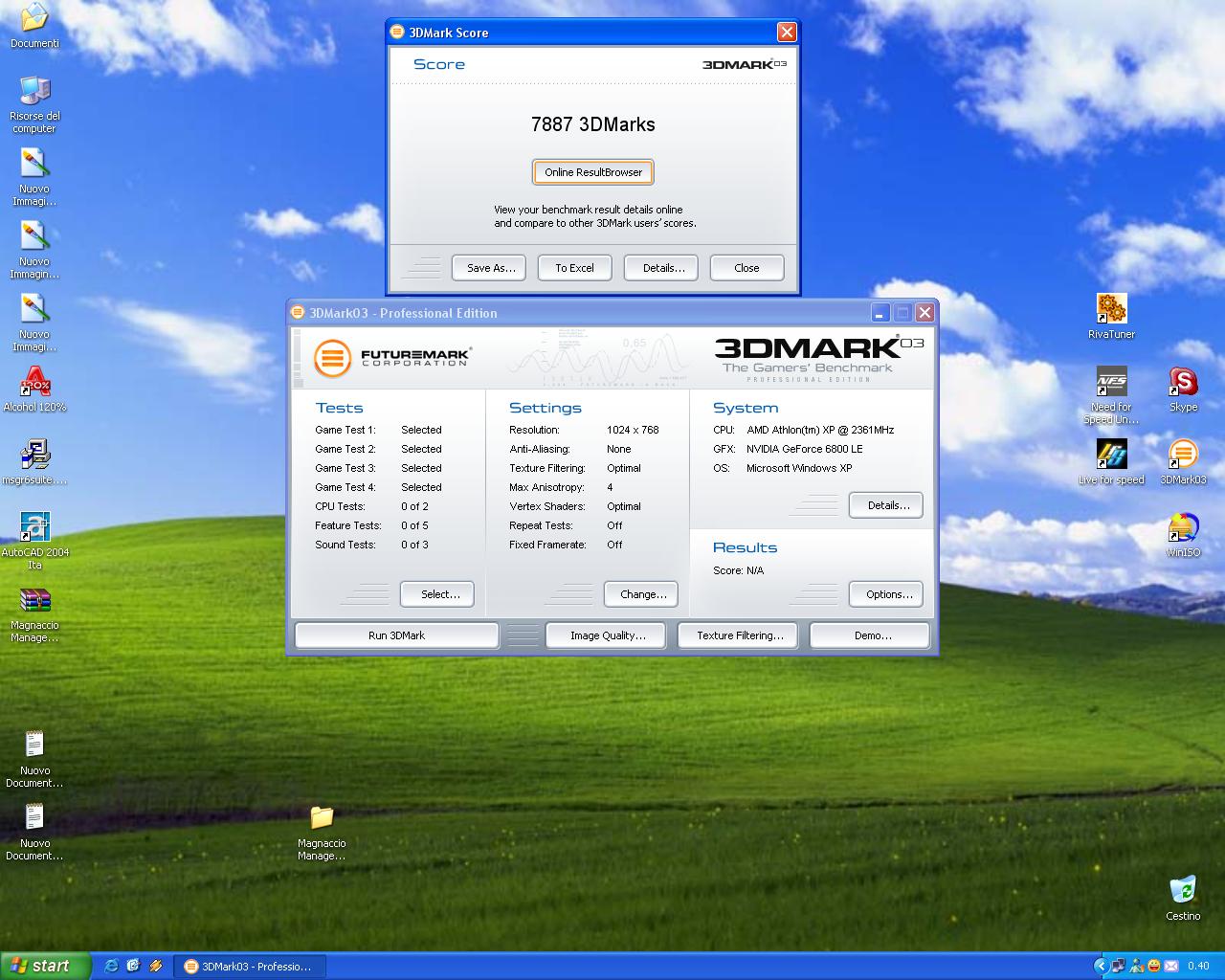Click the Run 3DMark button
This screenshot has width=1225, height=980.
(x=396, y=635)
